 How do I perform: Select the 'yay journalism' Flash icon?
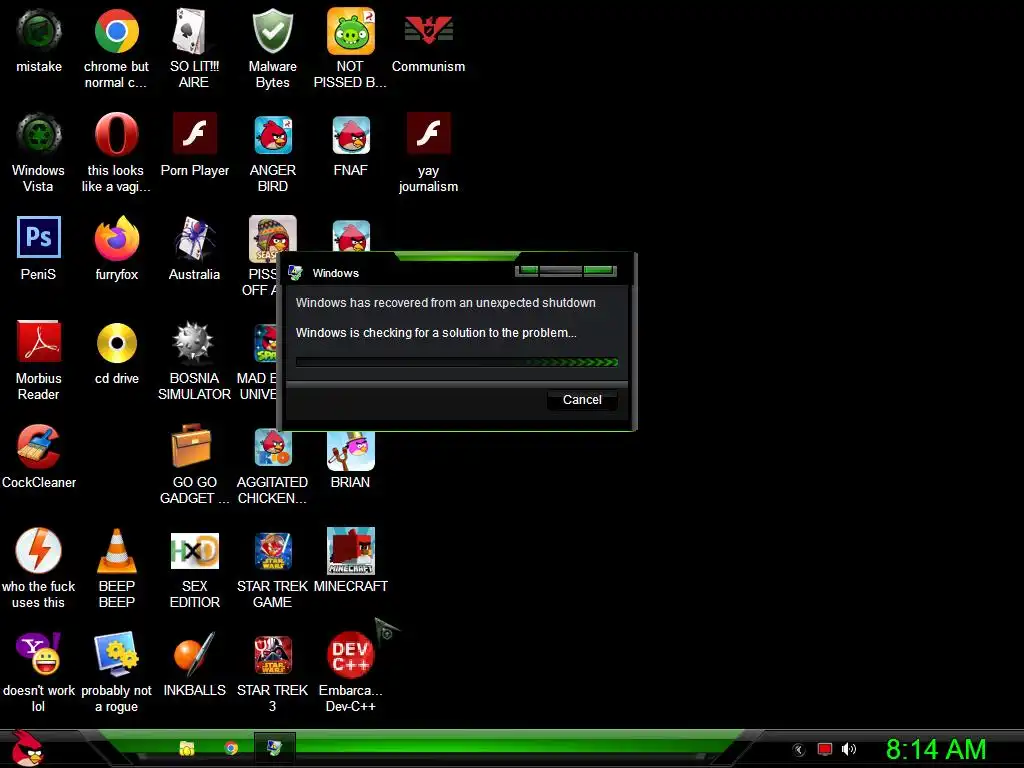428,133
